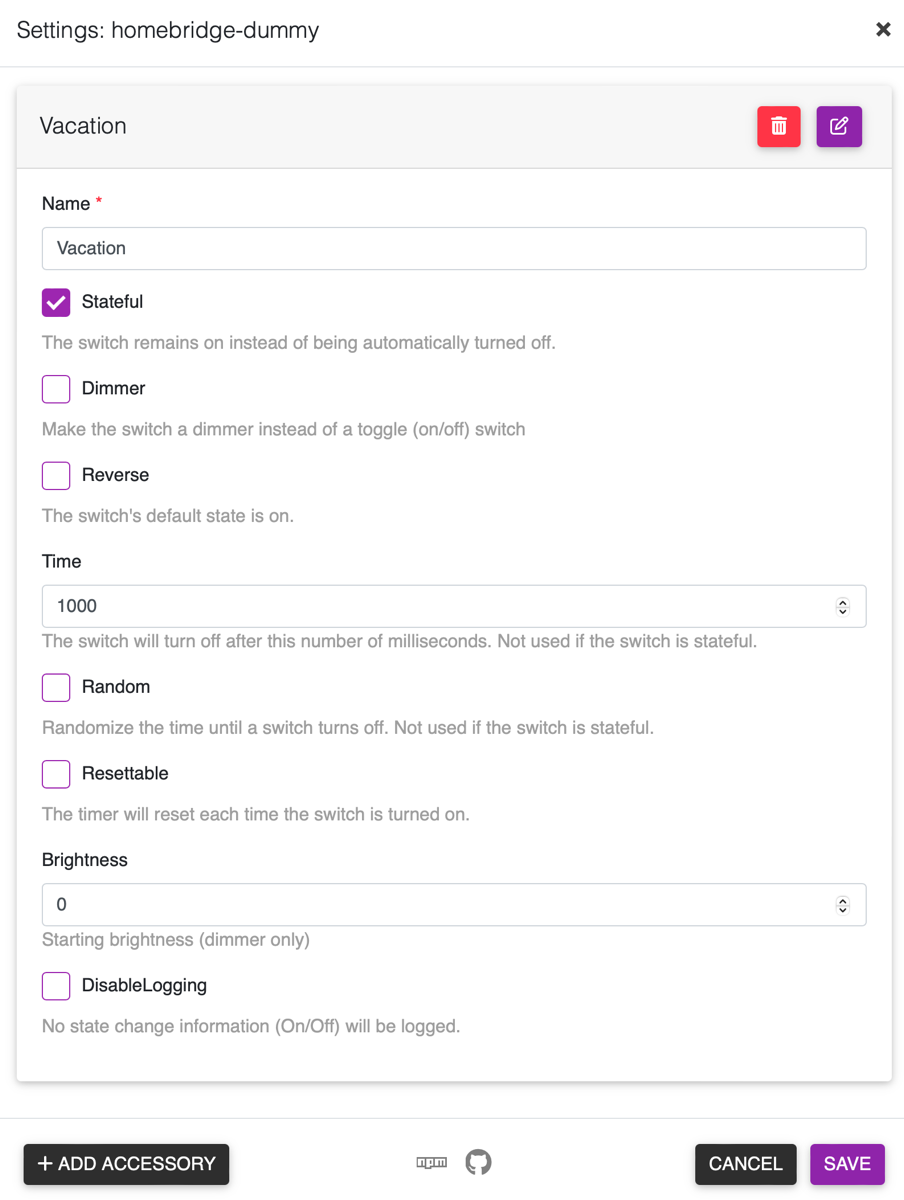Tick the Random checkbox
Viewport: 904px width, 1200px height.
[56, 687]
